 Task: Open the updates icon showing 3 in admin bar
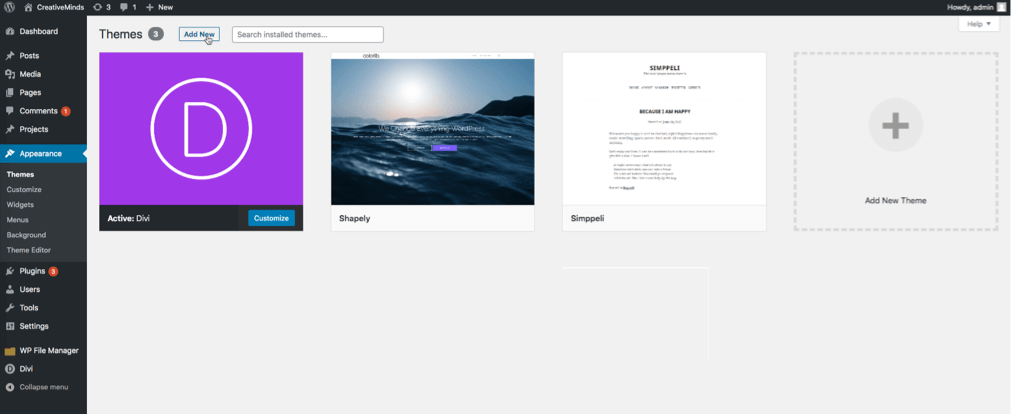97,7
